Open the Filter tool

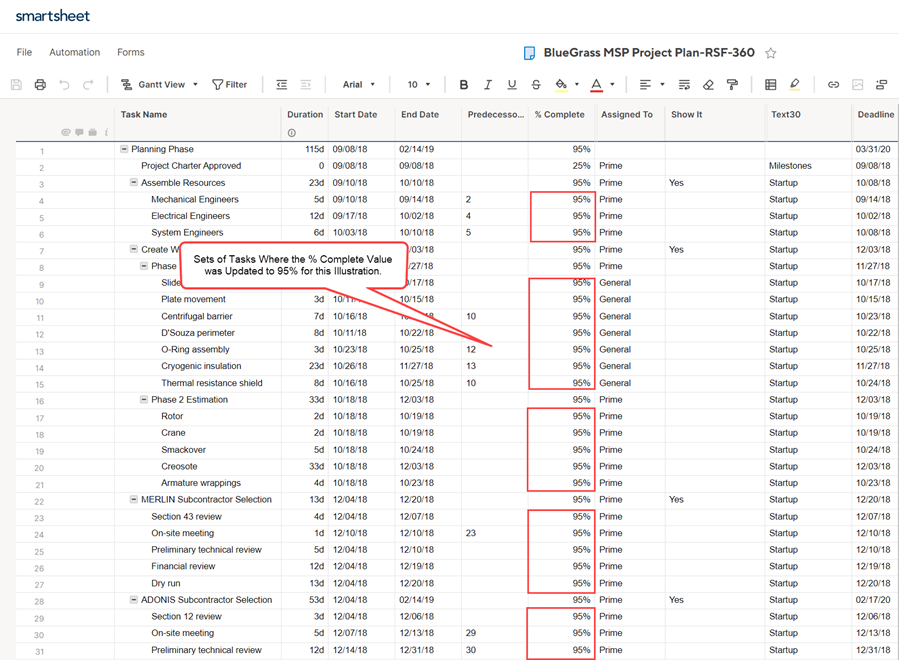[x=230, y=84]
